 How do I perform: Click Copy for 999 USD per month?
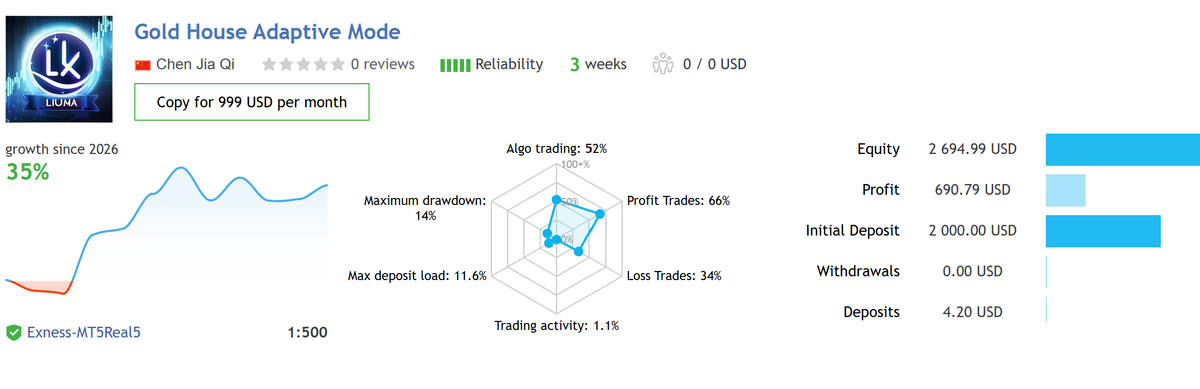(252, 102)
